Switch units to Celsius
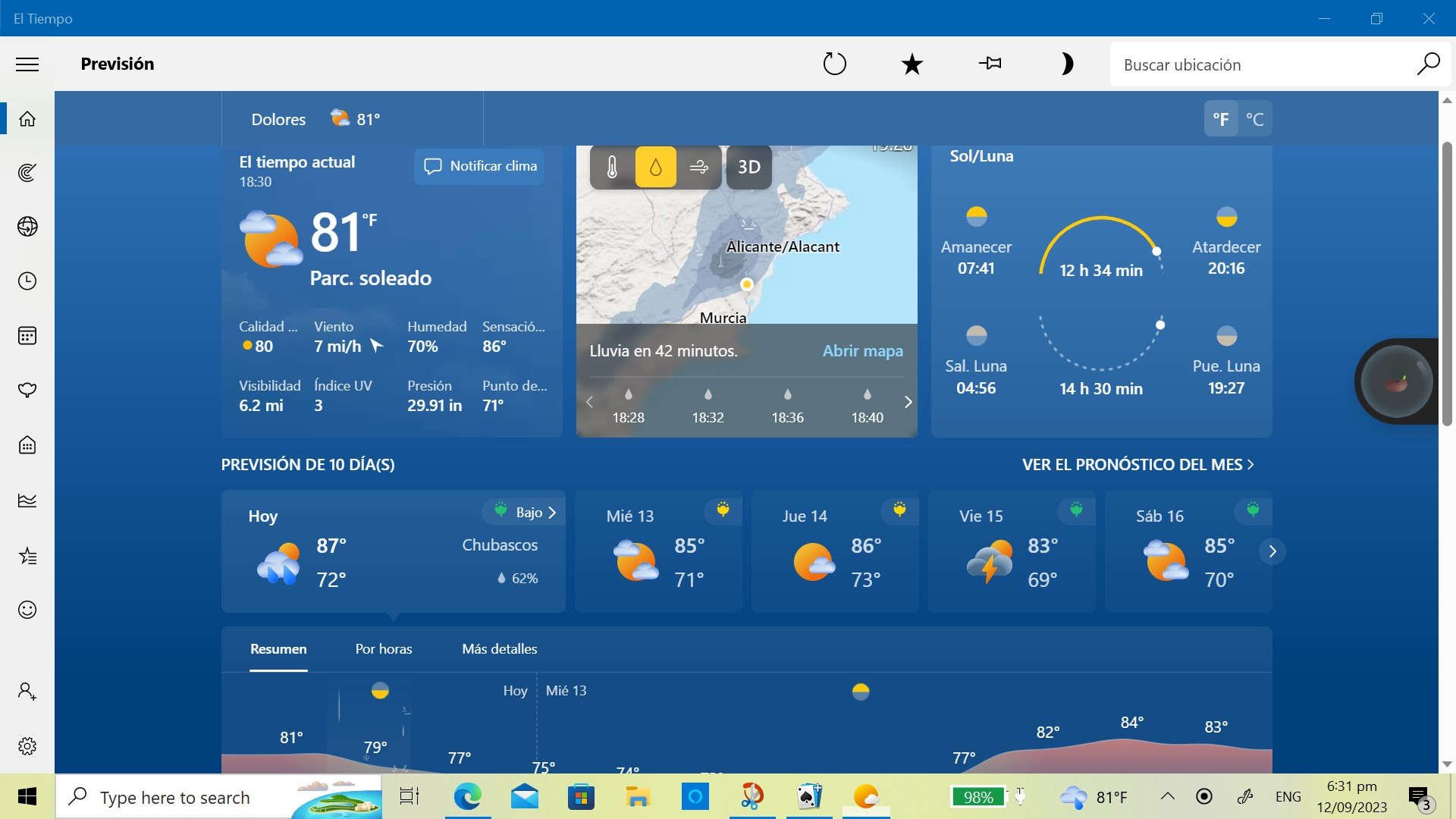The height and width of the screenshot is (819, 1456). 1255,119
